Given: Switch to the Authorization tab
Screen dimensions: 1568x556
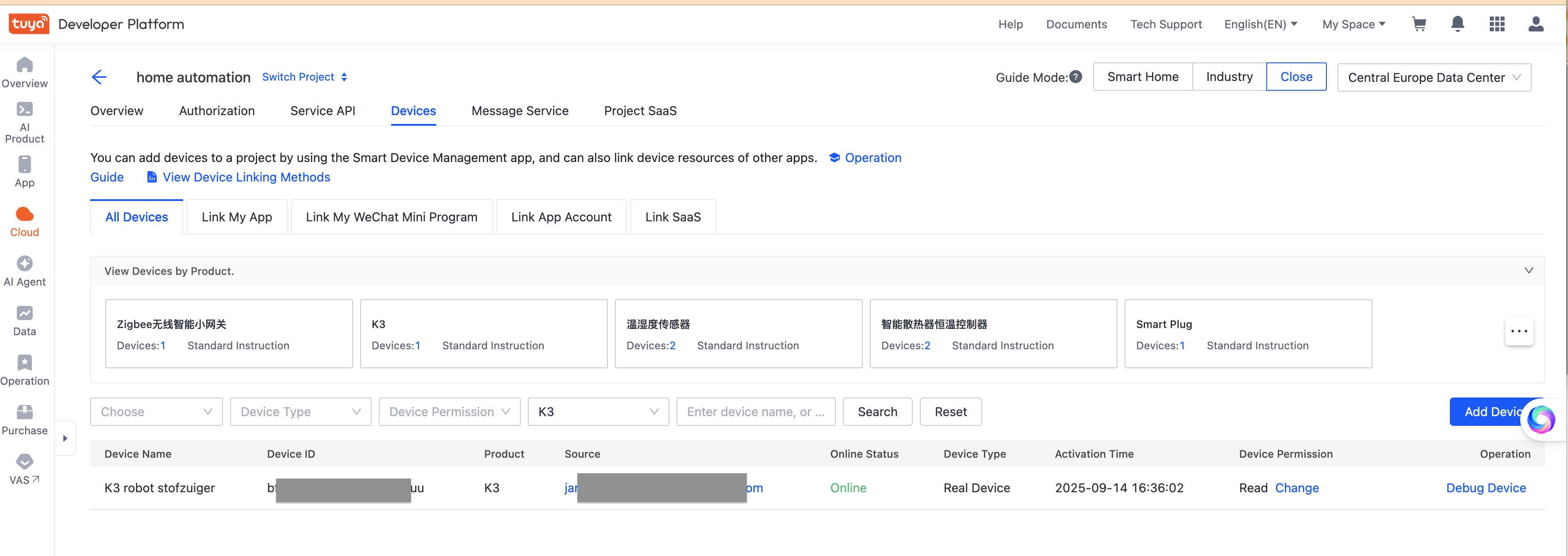Looking at the screenshot, I should pyautogui.click(x=217, y=111).
